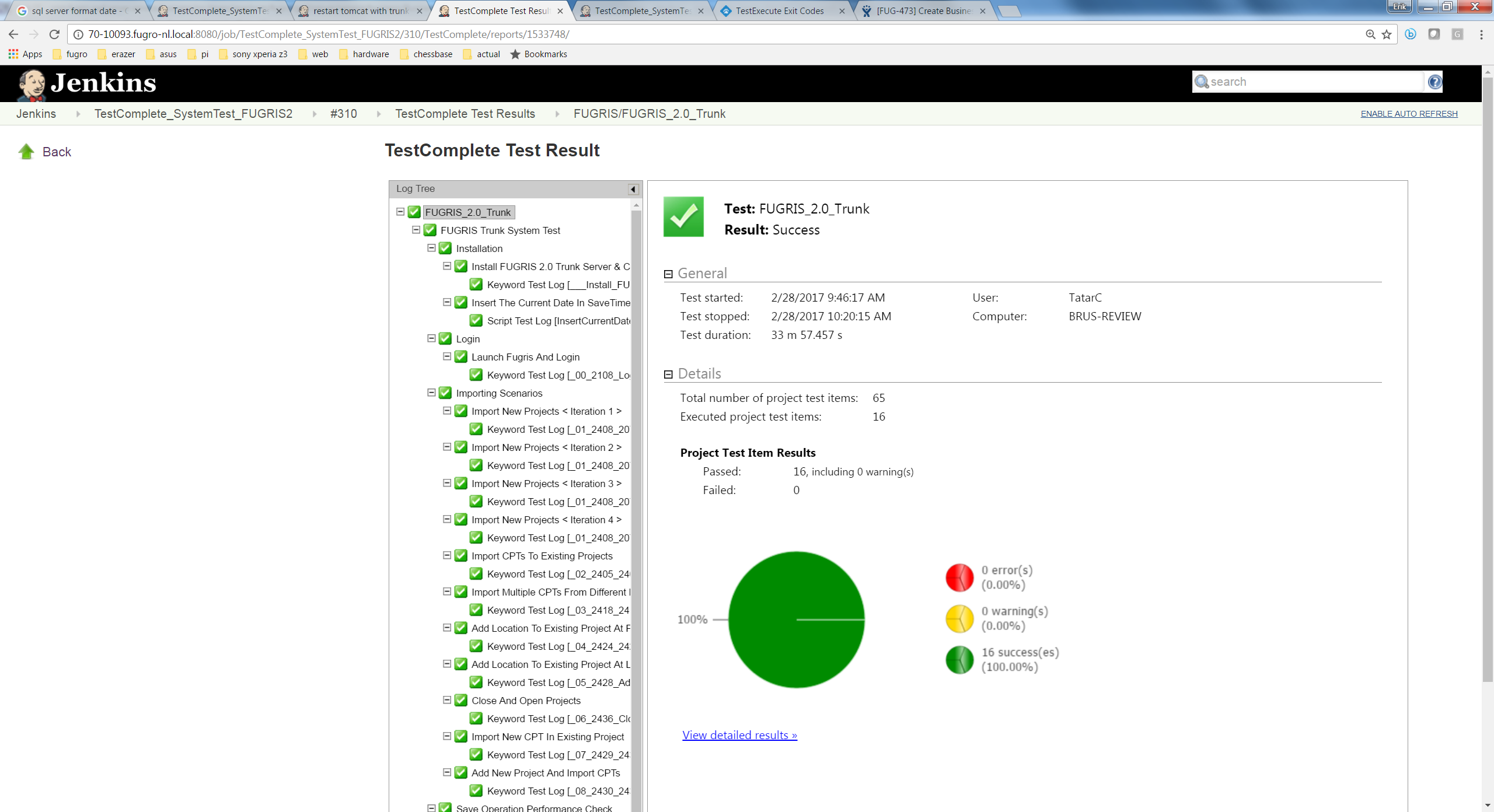Click the Jenkins search input field
Viewport: 1494px width, 812px height.
1313,82
